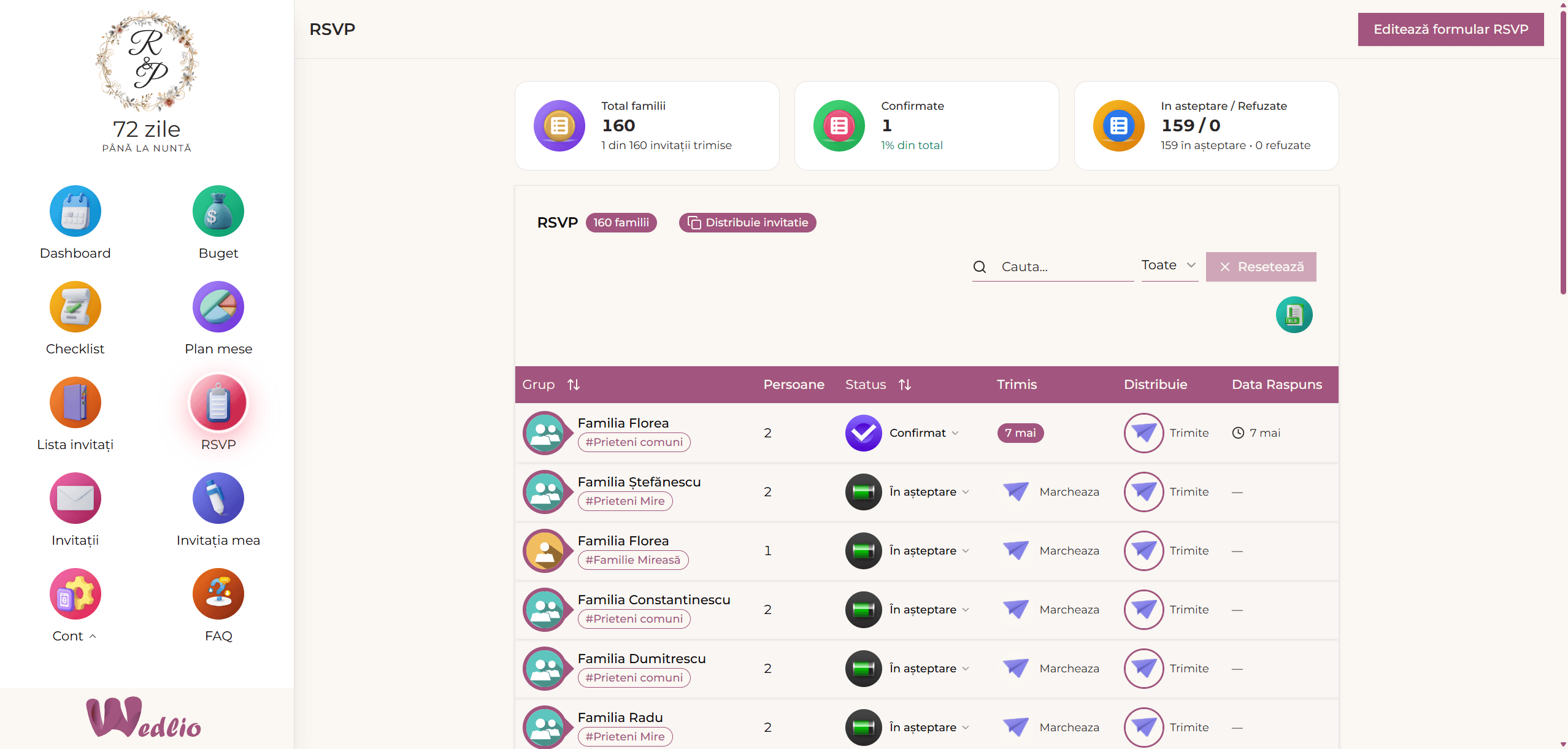Click the search magnifier icon

[980, 267]
